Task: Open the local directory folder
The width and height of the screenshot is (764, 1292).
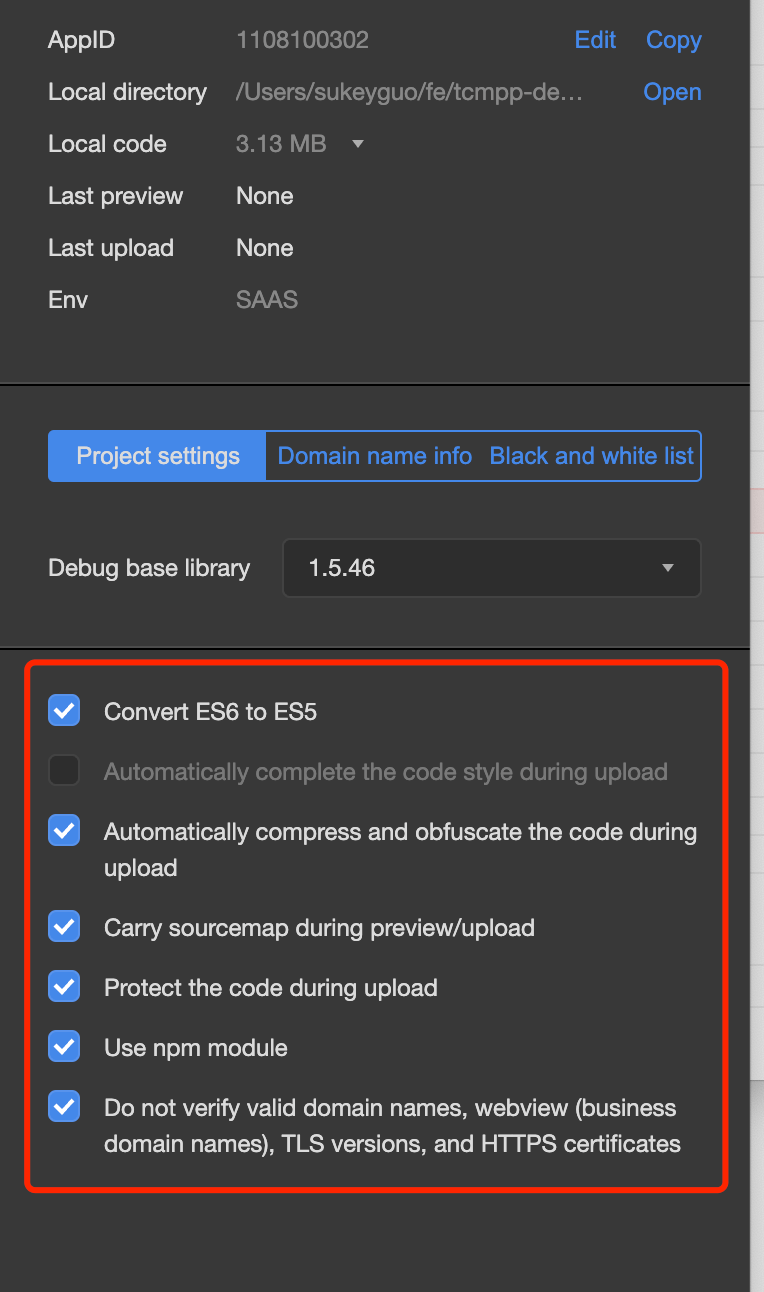Action: (672, 92)
